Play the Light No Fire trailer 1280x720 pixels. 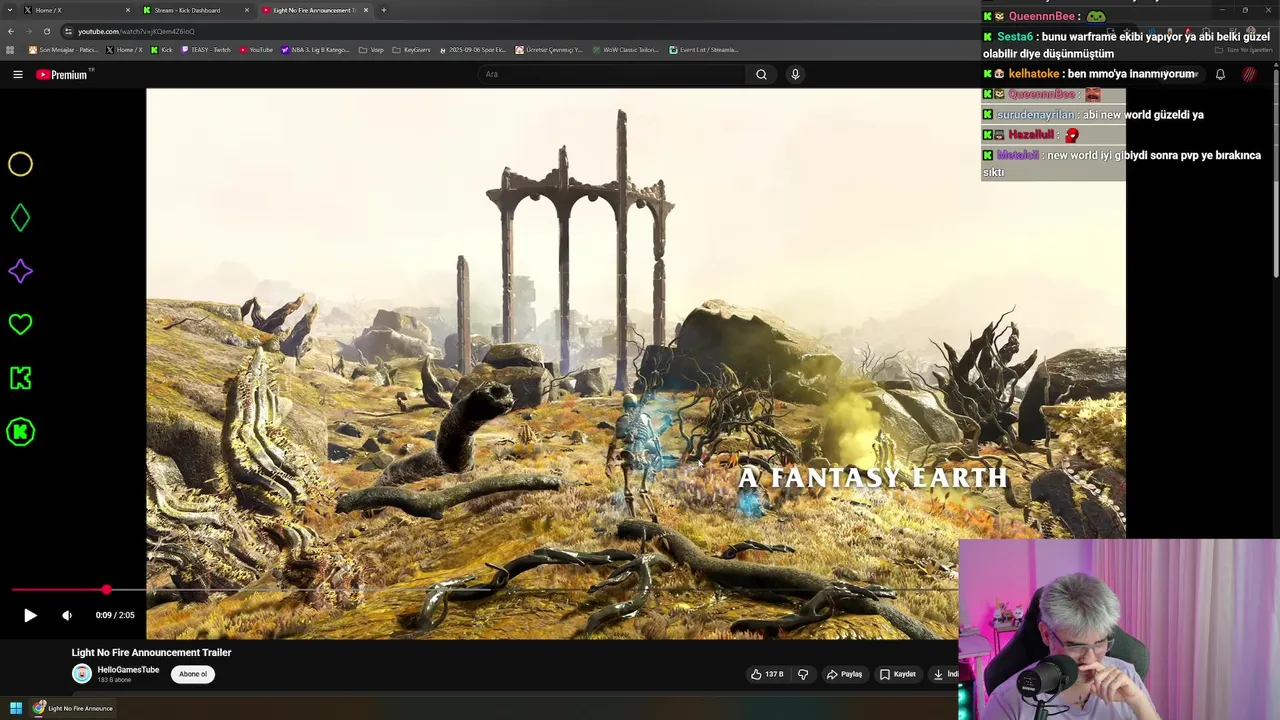pyautogui.click(x=30, y=615)
